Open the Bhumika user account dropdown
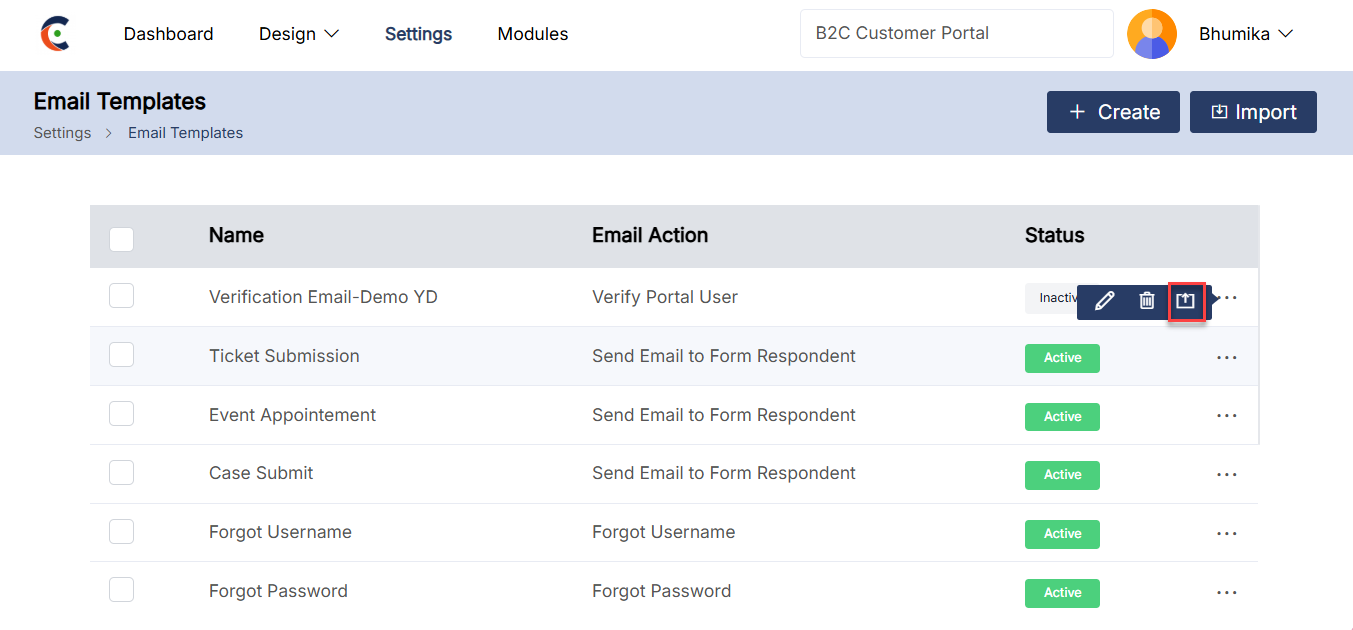This screenshot has height=630, width=1353. click(1246, 34)
